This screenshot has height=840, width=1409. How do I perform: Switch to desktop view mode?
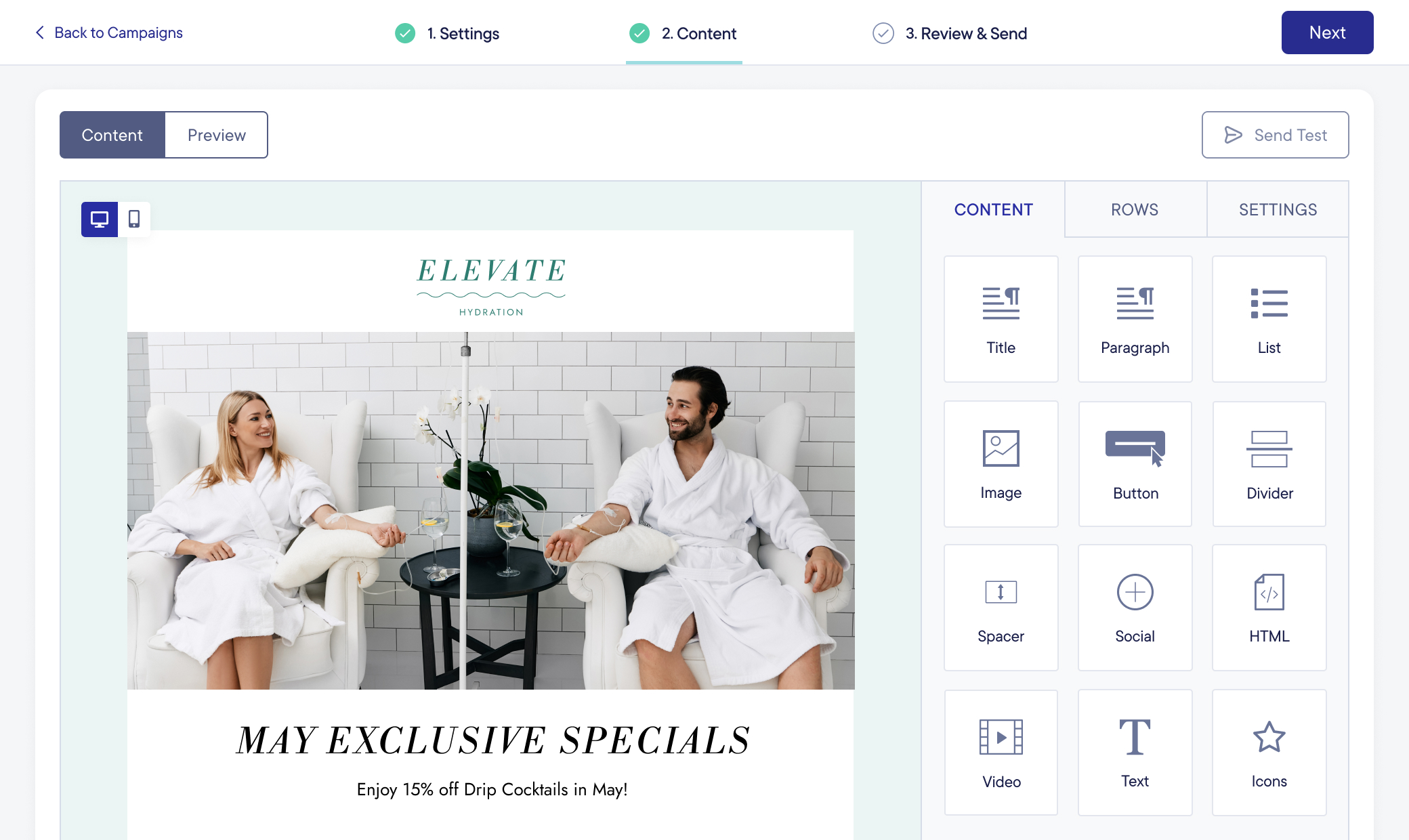coord(100,219)
